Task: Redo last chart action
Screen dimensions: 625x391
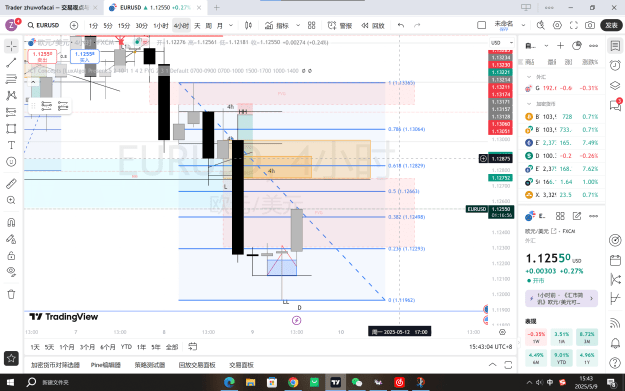Action: [x=417, y=26]
